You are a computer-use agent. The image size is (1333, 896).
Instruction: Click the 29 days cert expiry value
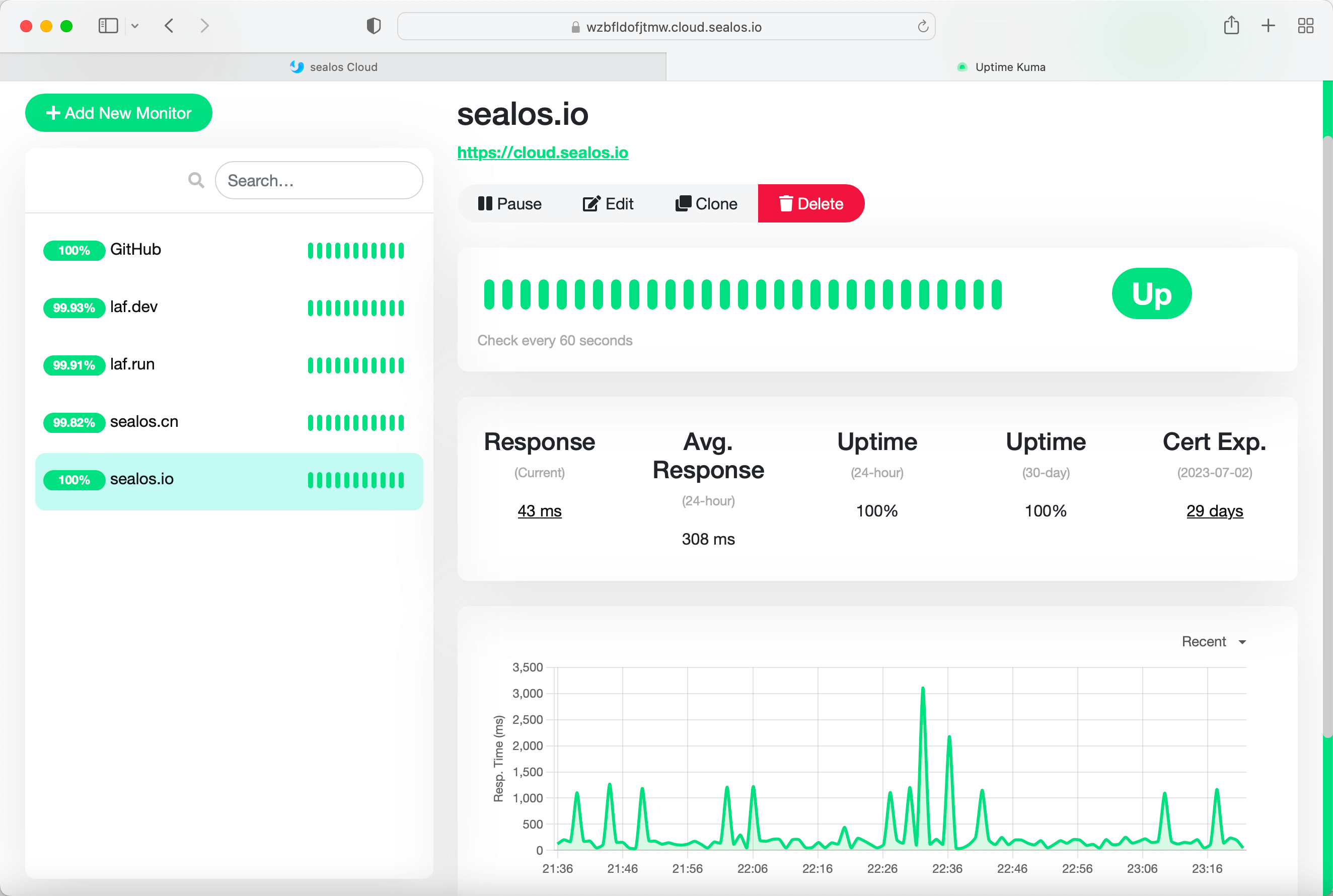coord(1215,511)
